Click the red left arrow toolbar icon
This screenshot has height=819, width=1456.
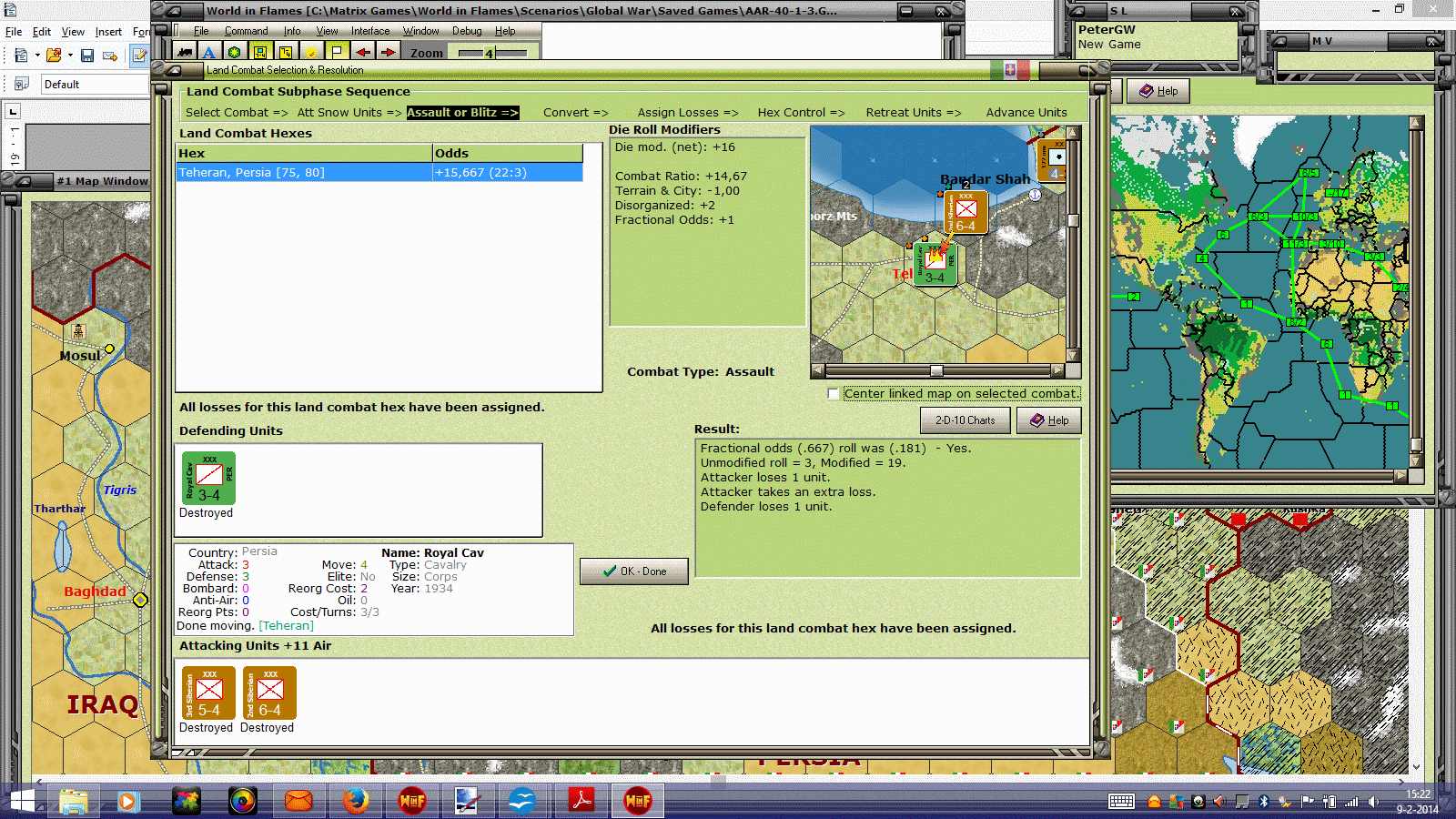(x=362, y=53)
